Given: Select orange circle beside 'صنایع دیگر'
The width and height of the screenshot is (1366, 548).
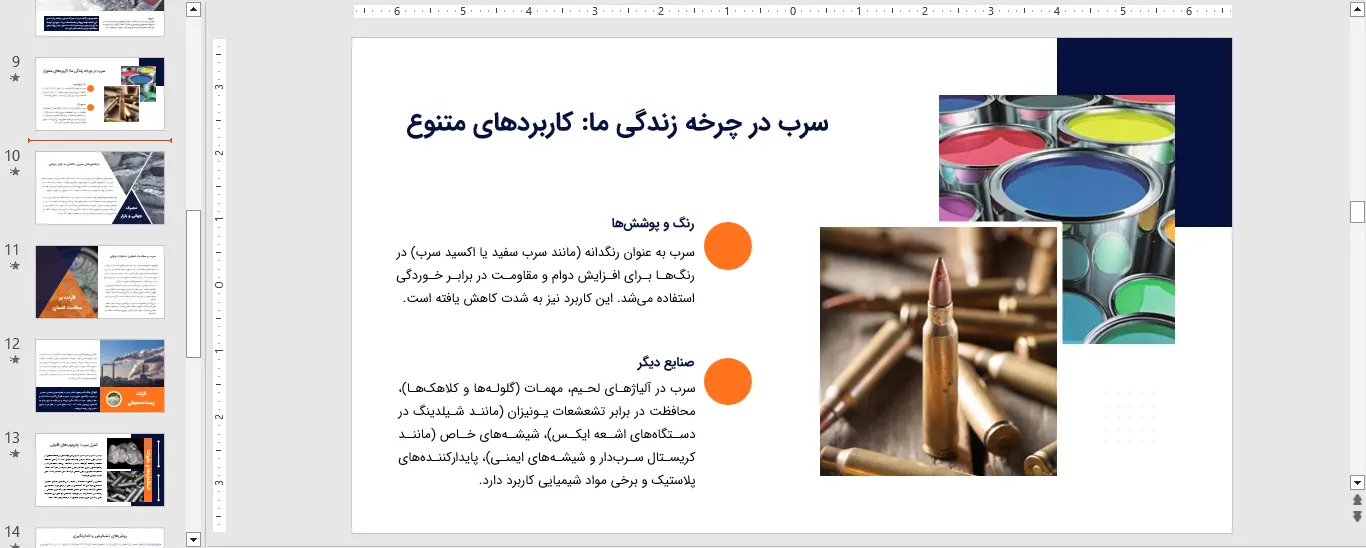Looking at the screenshot, I should click(728, 381).
